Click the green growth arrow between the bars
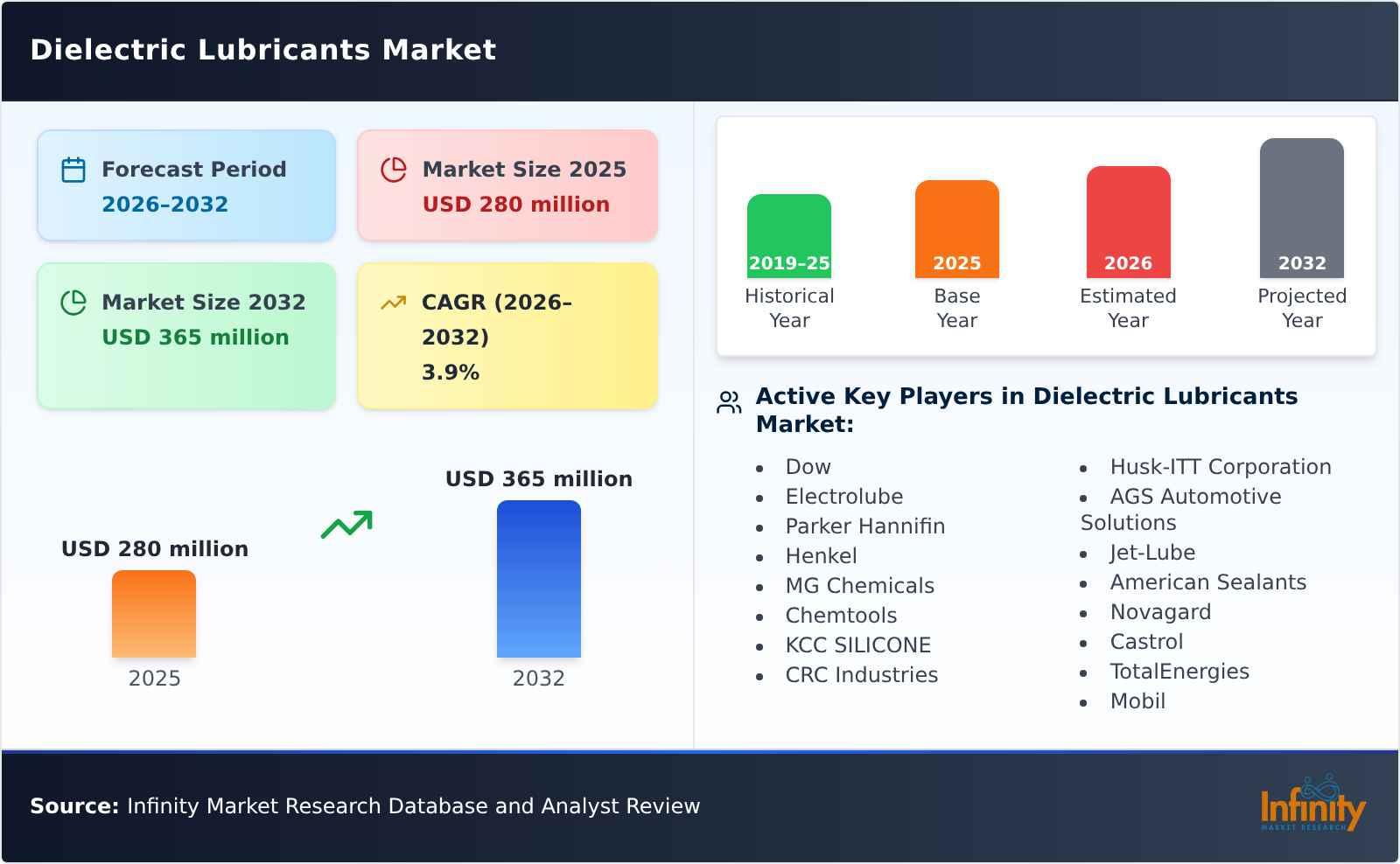The image size is (1400, 864). 348,525
